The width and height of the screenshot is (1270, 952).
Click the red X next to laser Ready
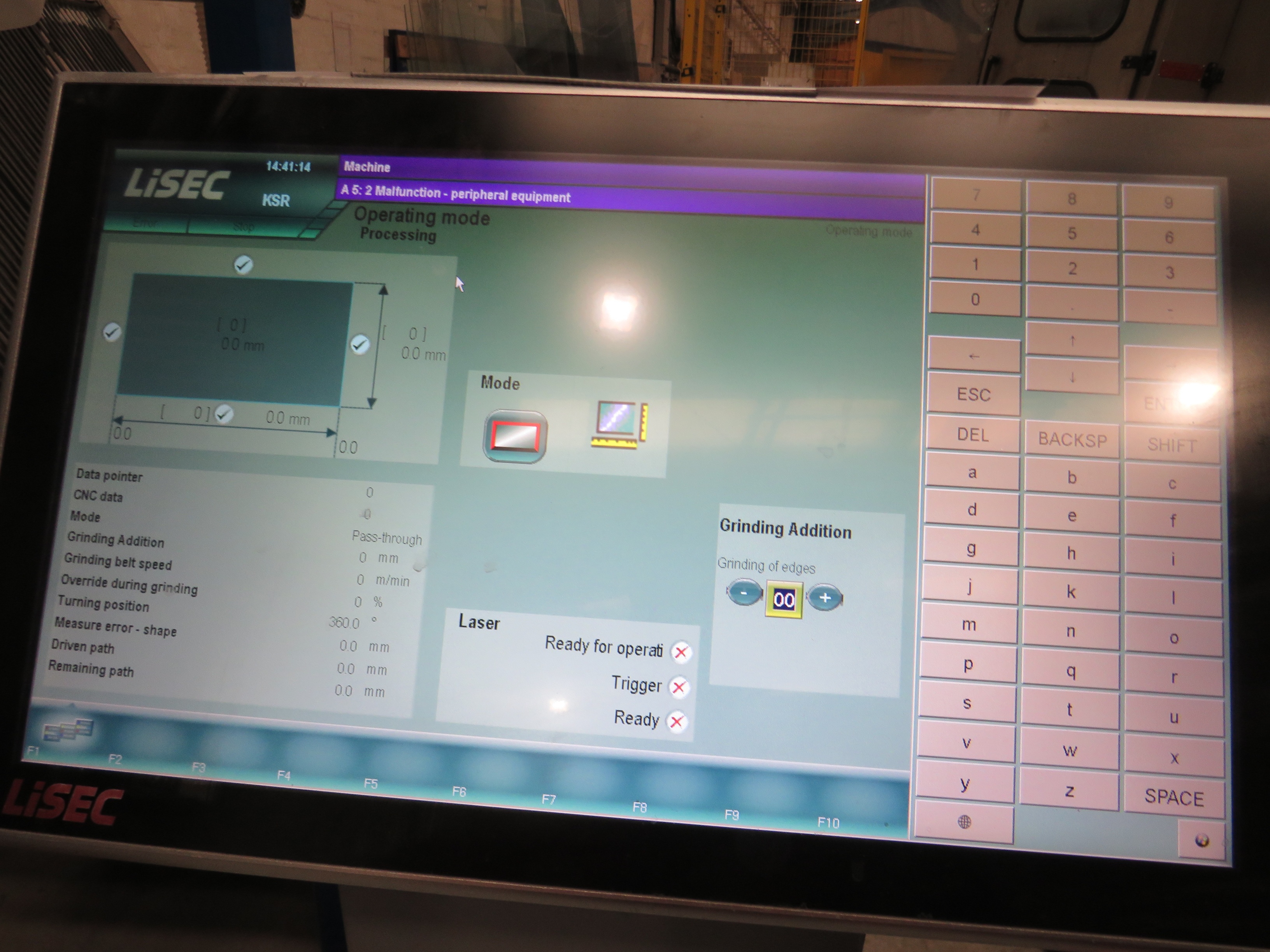[x=676, y=721]
